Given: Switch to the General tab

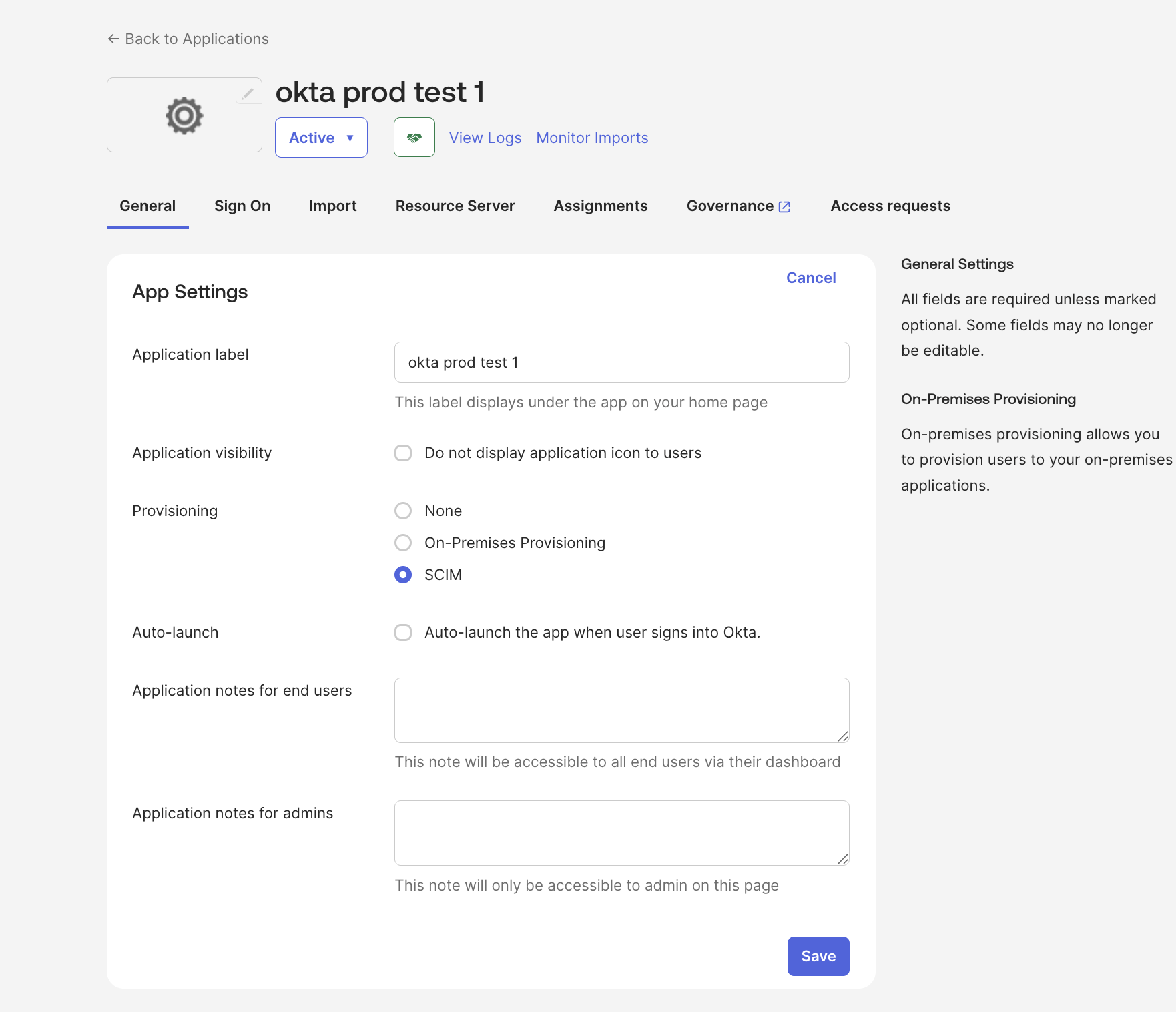Looking at the screenshot, I should click(148, 206).
